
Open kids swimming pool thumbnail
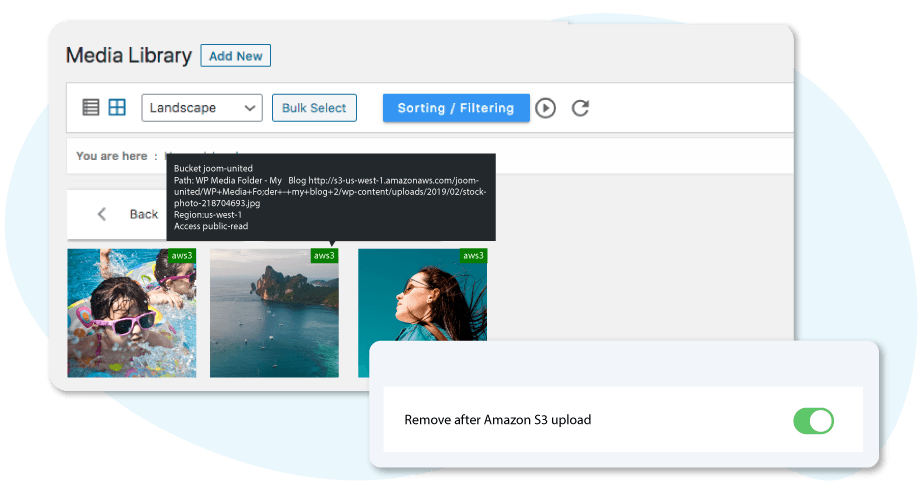[131, 313]
